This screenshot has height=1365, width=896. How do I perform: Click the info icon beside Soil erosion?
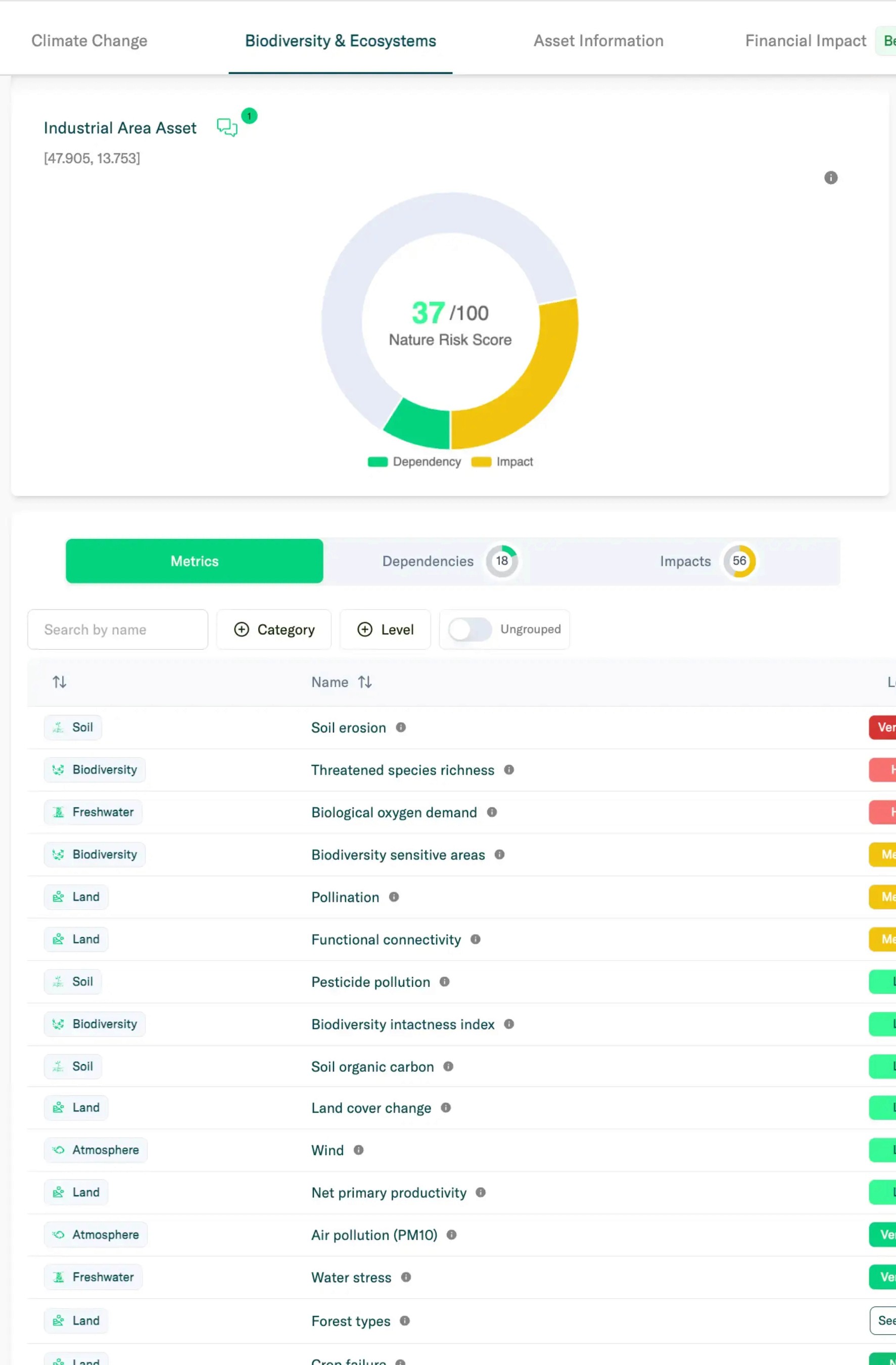401,727
